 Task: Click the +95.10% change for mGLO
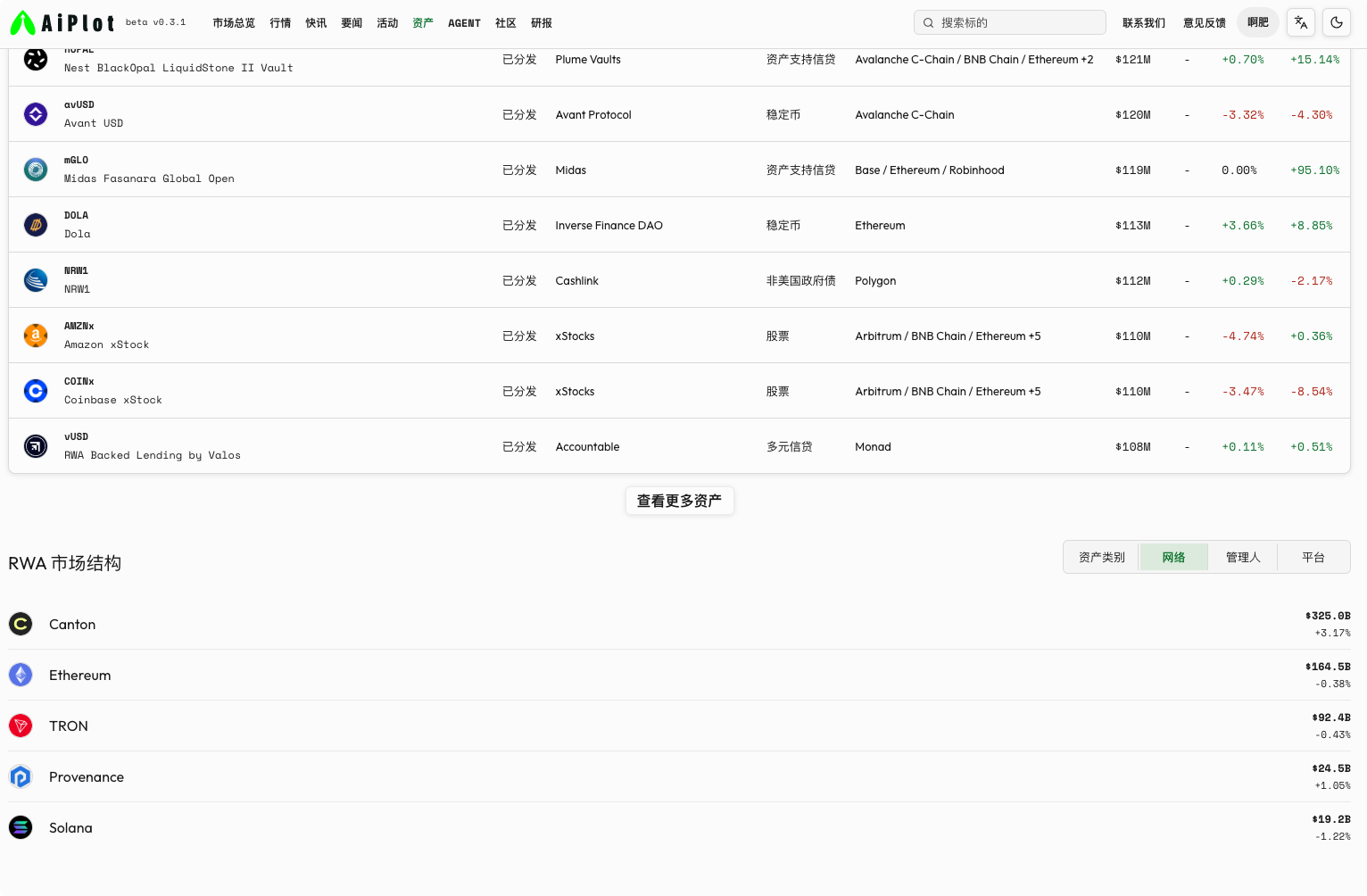(1314, 170)
